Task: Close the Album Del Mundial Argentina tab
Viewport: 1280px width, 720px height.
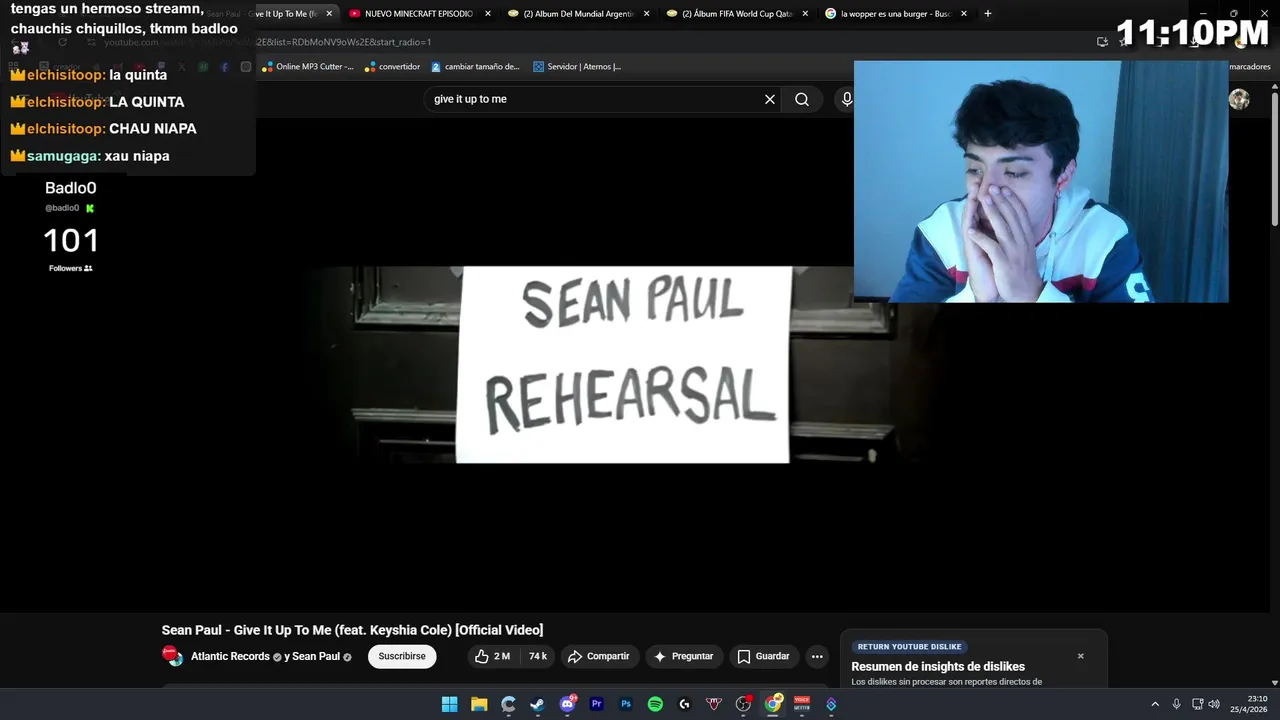Action: tap(647, 14)
